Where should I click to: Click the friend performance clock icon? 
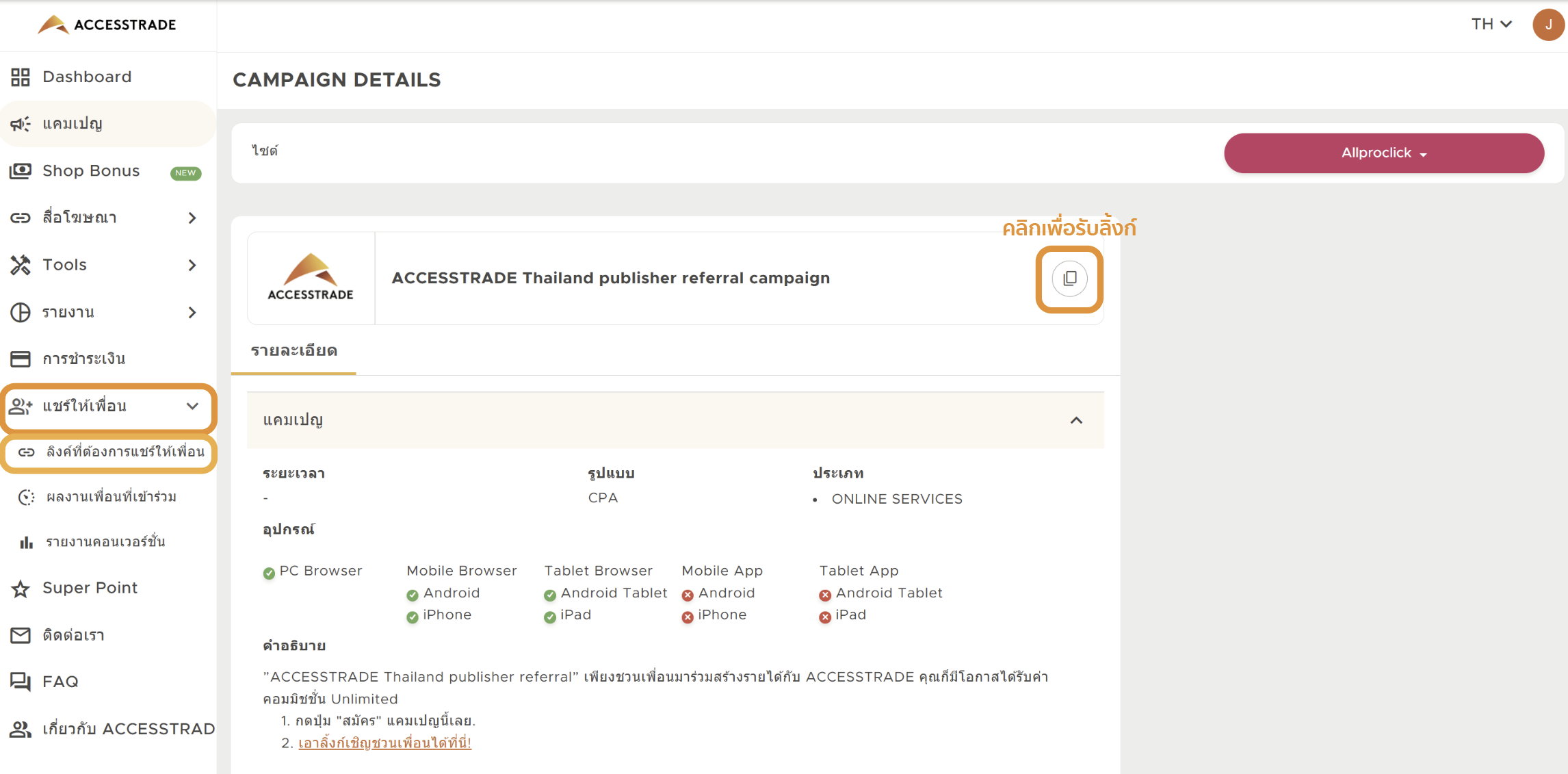(x=27, y=498)
